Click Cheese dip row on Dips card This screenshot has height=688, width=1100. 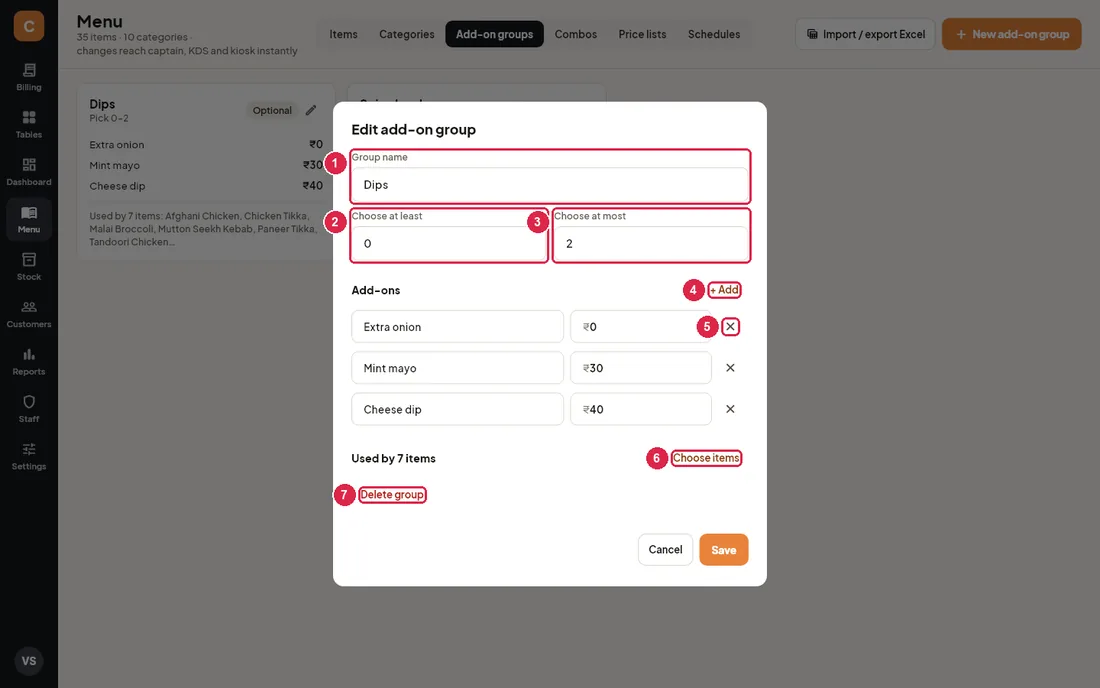[x=206, y=186]
